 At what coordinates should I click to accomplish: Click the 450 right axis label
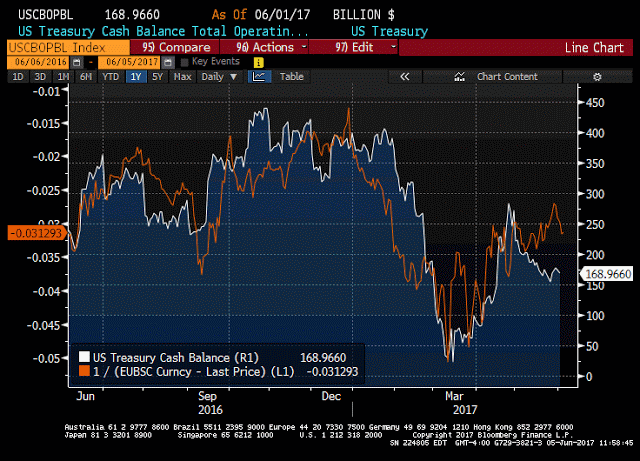click(595, 103)
